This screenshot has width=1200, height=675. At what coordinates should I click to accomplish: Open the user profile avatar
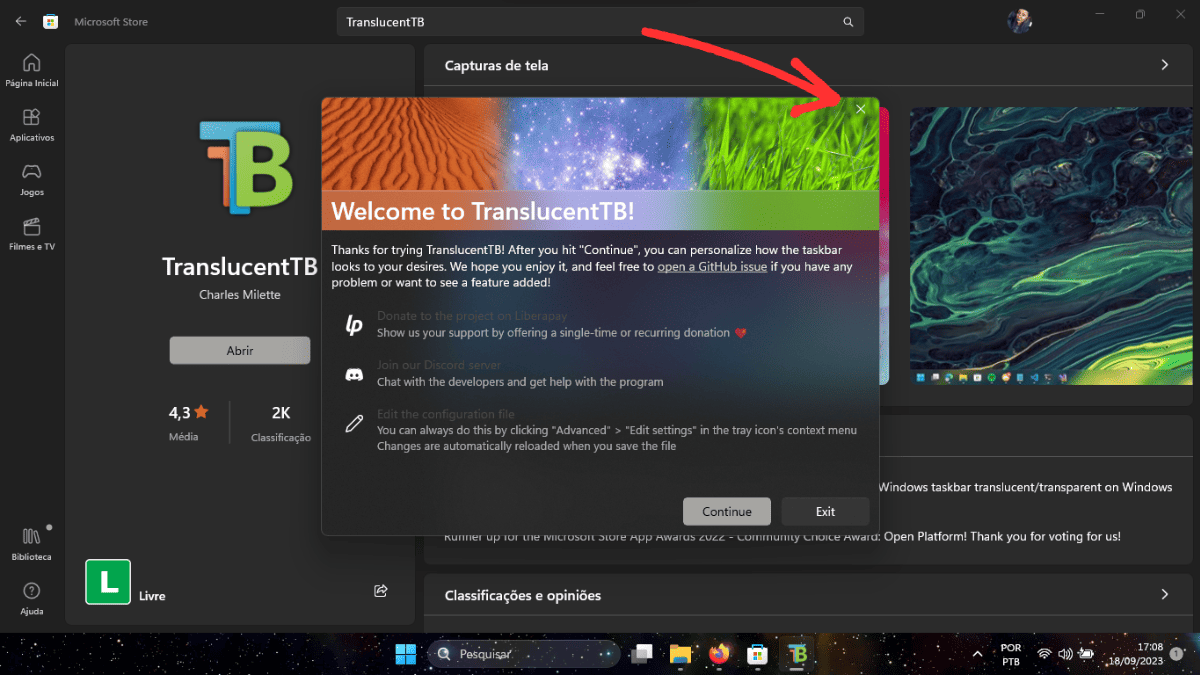pos(1020,21)
